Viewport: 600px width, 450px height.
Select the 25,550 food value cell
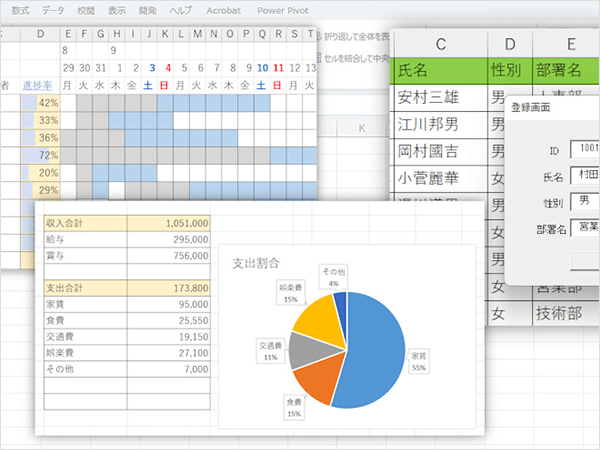[x=168, y=321]
